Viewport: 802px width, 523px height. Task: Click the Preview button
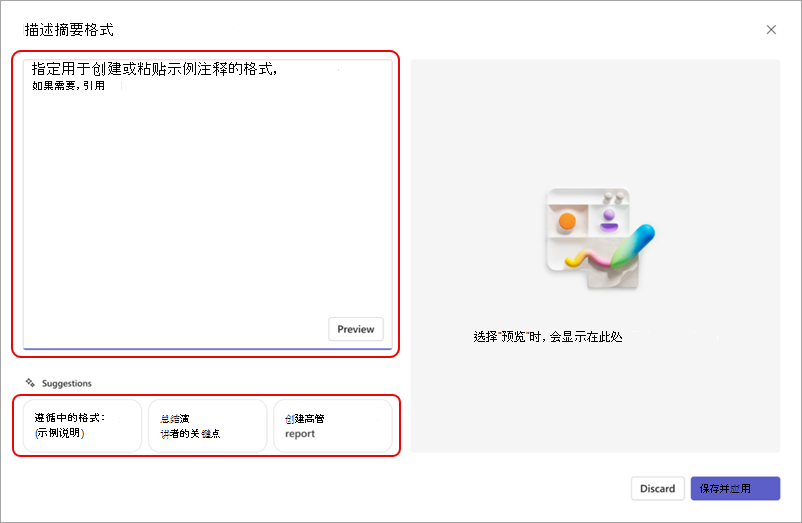(355, 329)
